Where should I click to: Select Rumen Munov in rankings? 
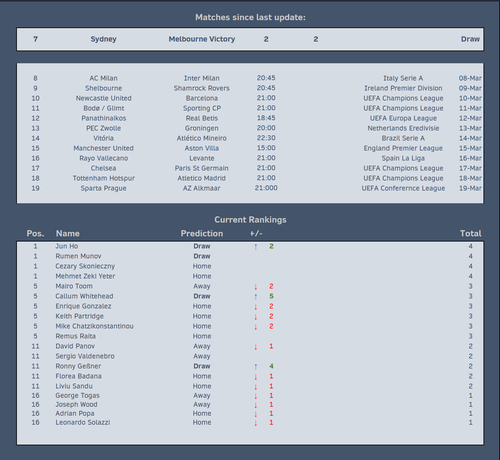78,256
